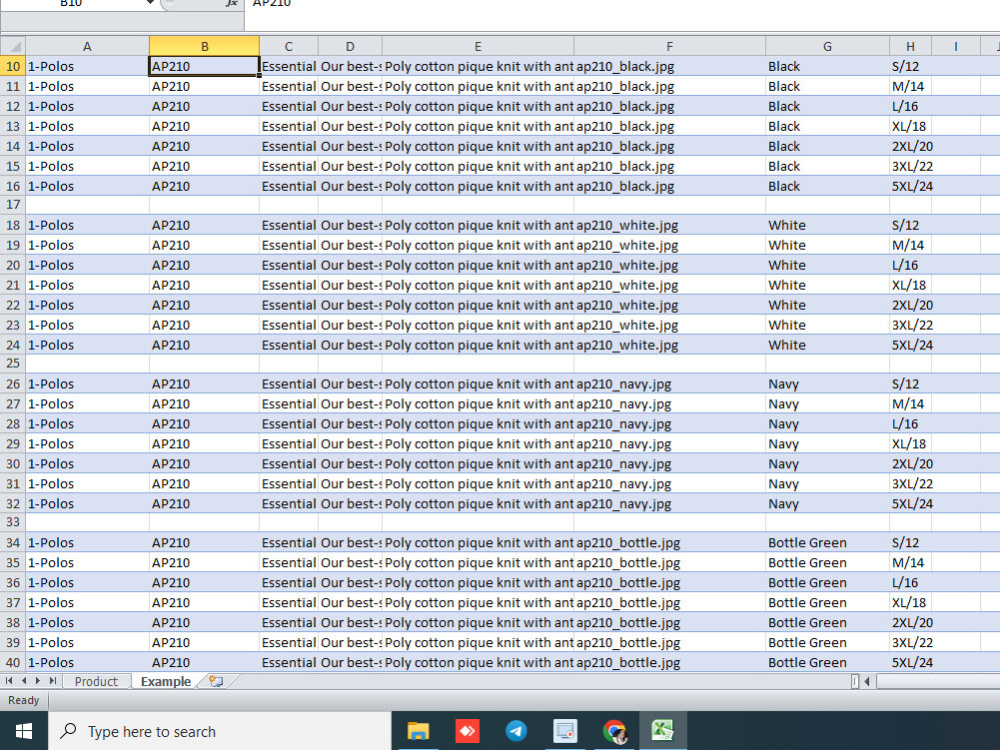Click the taskbar search box
This screenshot has height=750, width=1000.
tap(219, 731)
